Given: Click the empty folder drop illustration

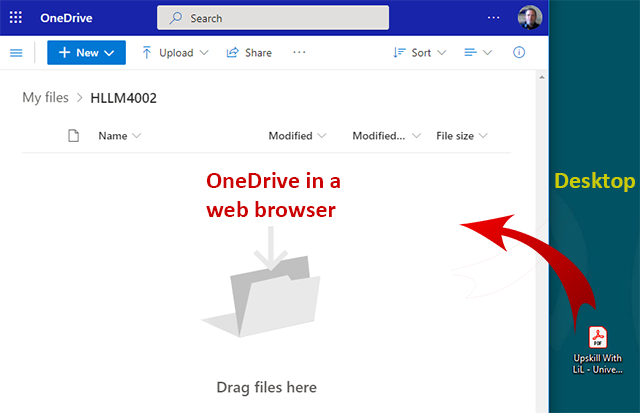Looking at the screenshot, I should 261,282.
